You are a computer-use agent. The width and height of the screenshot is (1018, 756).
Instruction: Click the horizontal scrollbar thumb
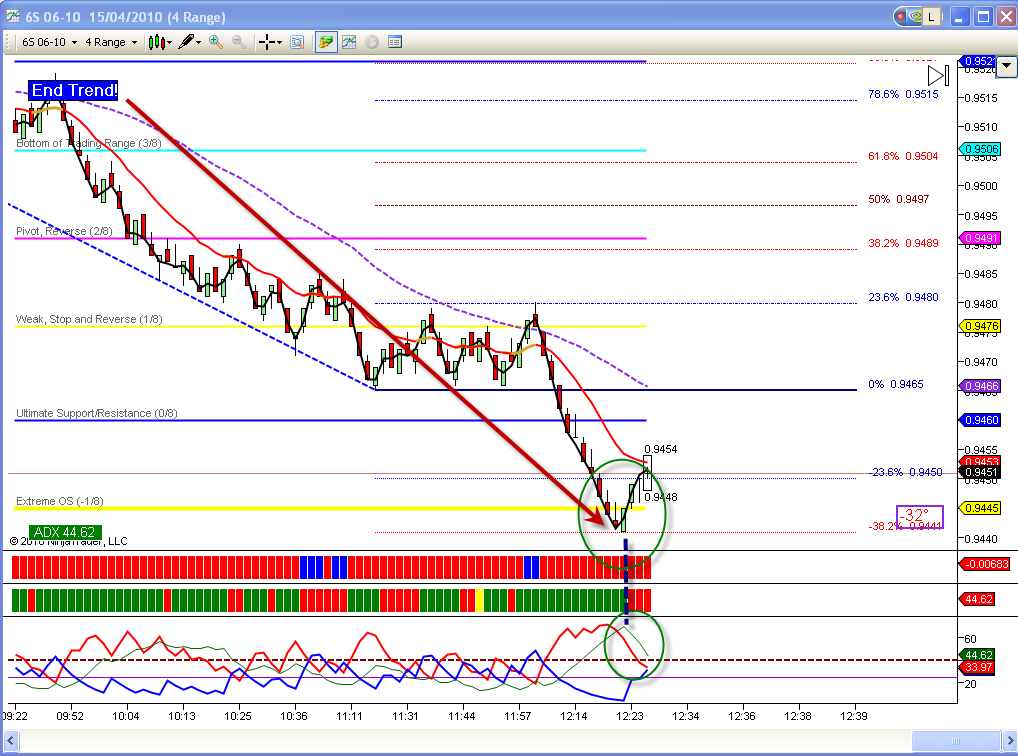coord(956,740)
